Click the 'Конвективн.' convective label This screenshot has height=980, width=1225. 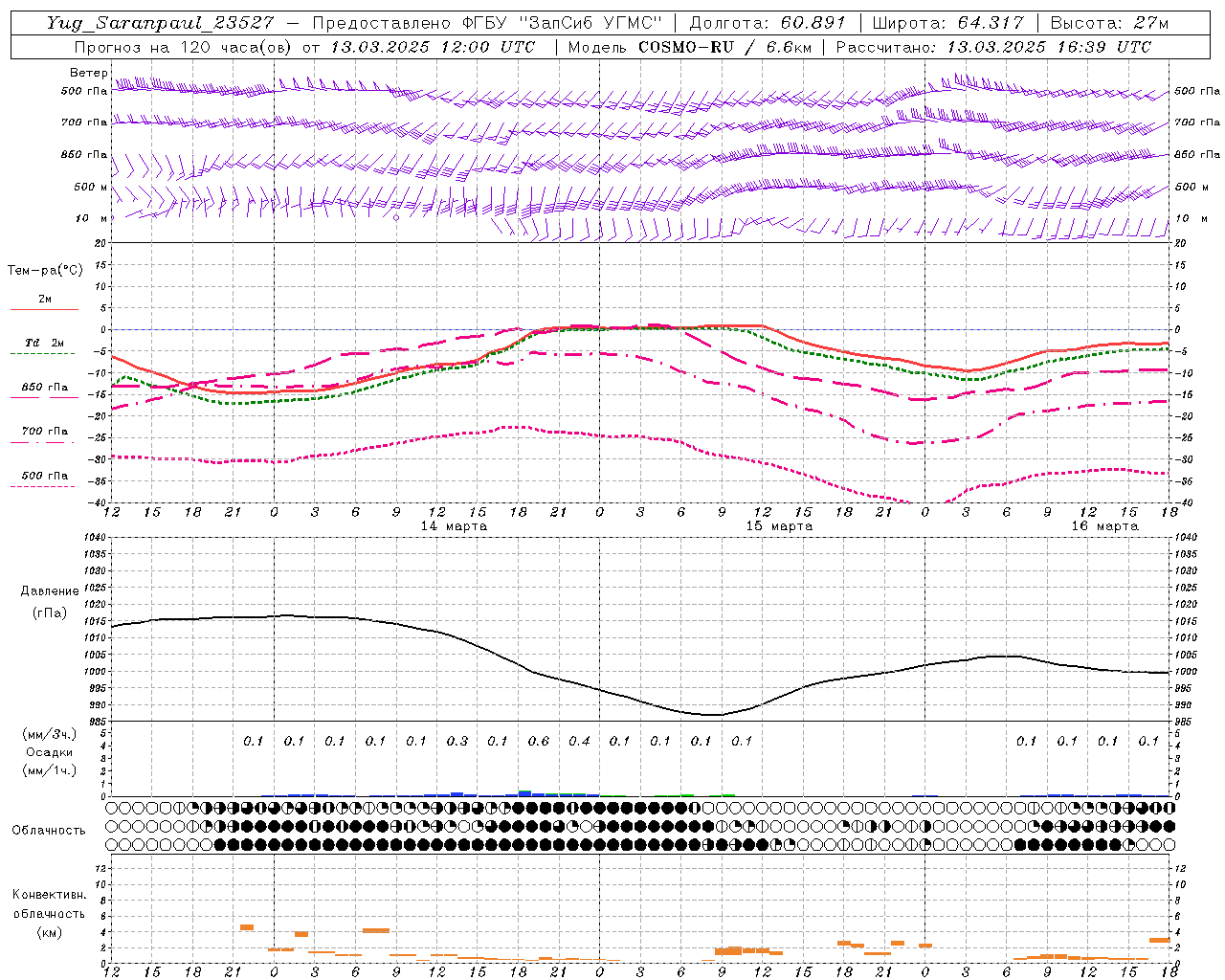[49, 895]
